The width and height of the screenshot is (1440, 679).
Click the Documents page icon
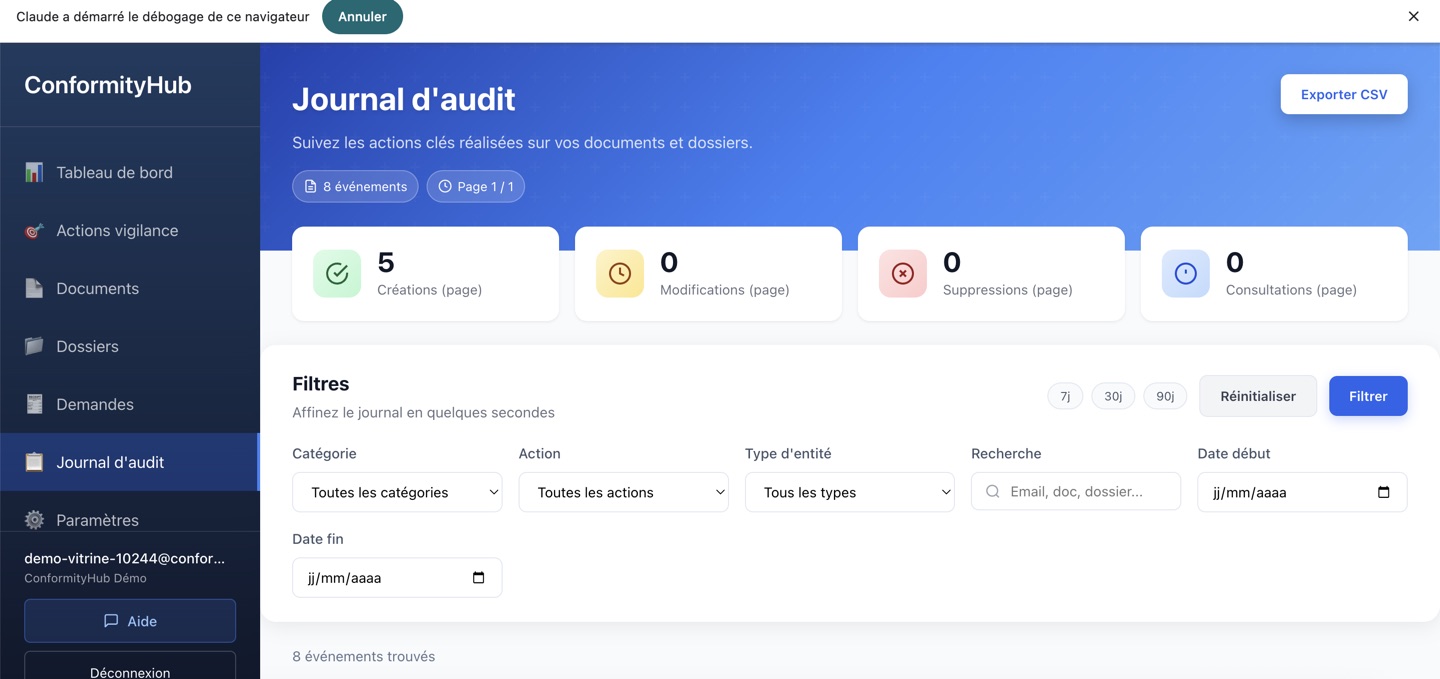point(34,288)
